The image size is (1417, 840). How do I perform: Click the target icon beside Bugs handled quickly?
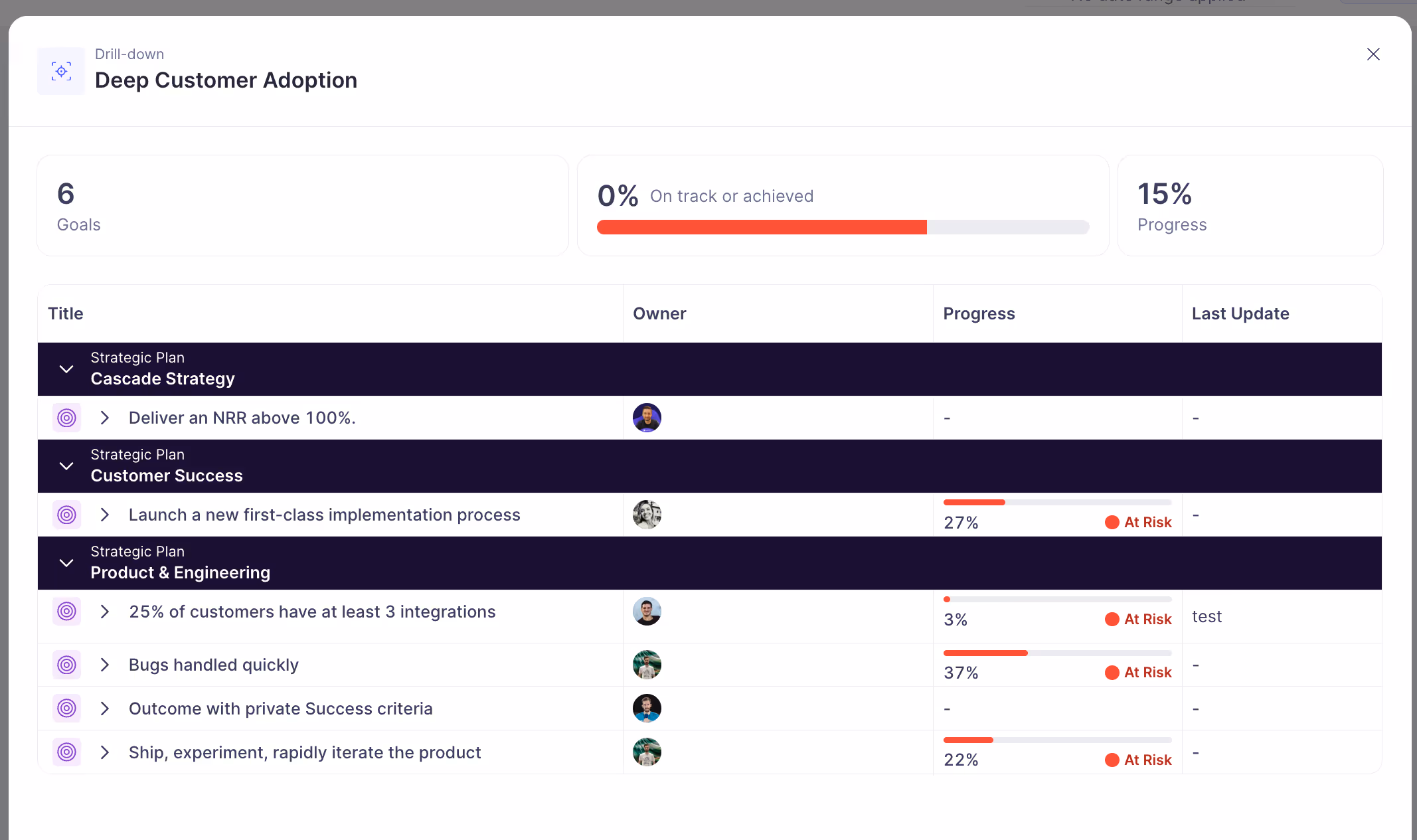click(66, 665)
